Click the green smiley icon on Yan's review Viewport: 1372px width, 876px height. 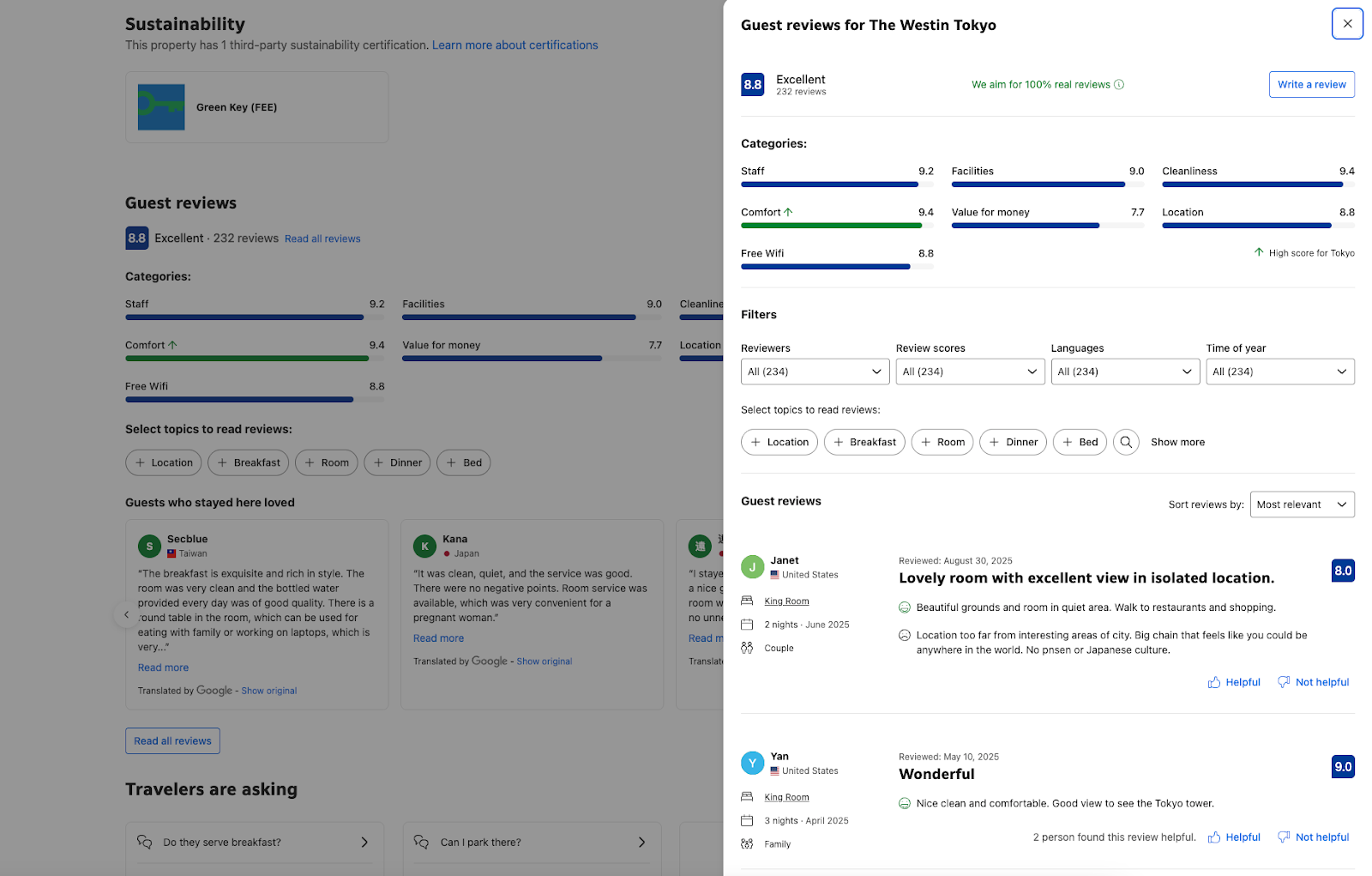pos(904,804)
